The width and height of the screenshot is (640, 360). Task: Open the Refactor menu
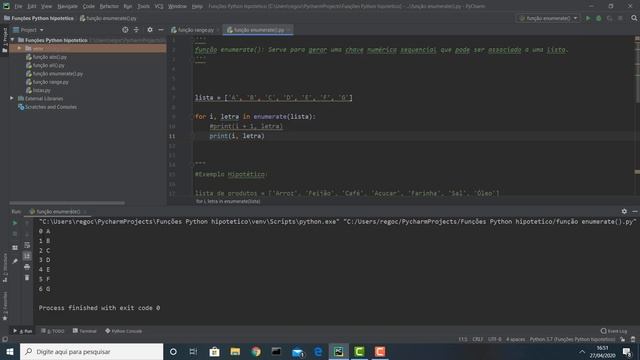109,7
